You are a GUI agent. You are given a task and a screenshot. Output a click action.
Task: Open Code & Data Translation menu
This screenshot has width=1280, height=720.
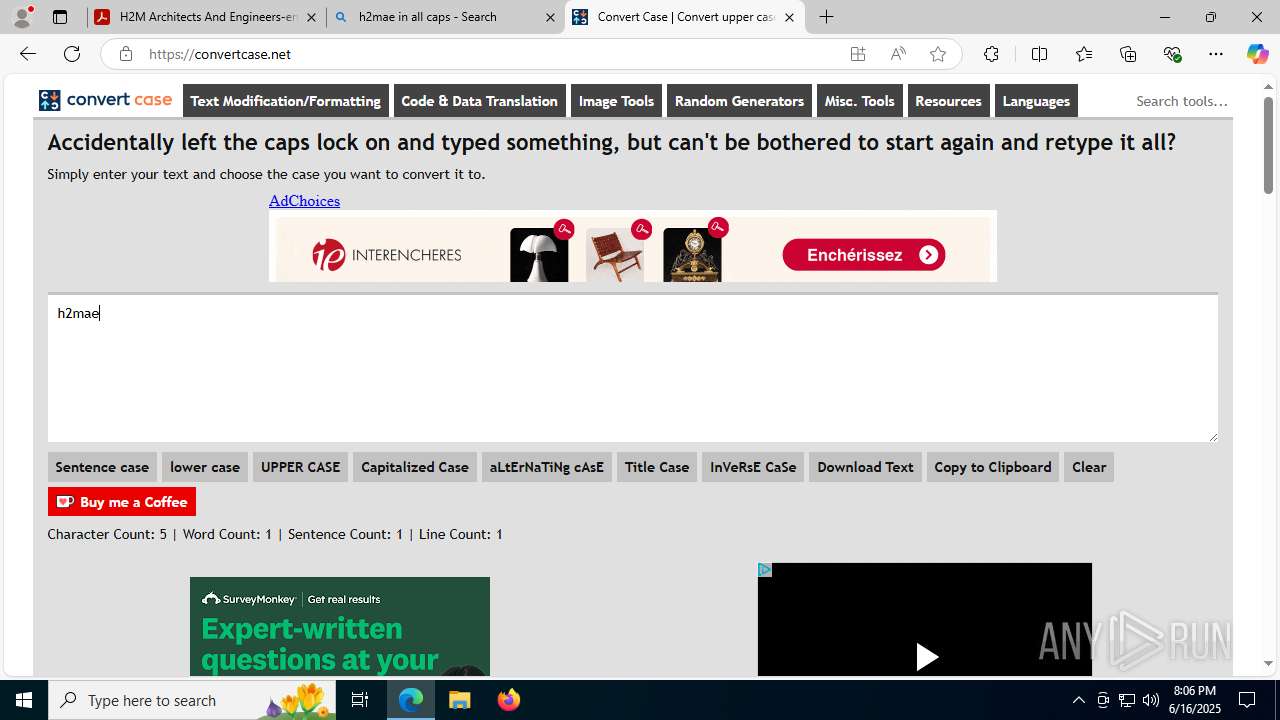[479, 101]
